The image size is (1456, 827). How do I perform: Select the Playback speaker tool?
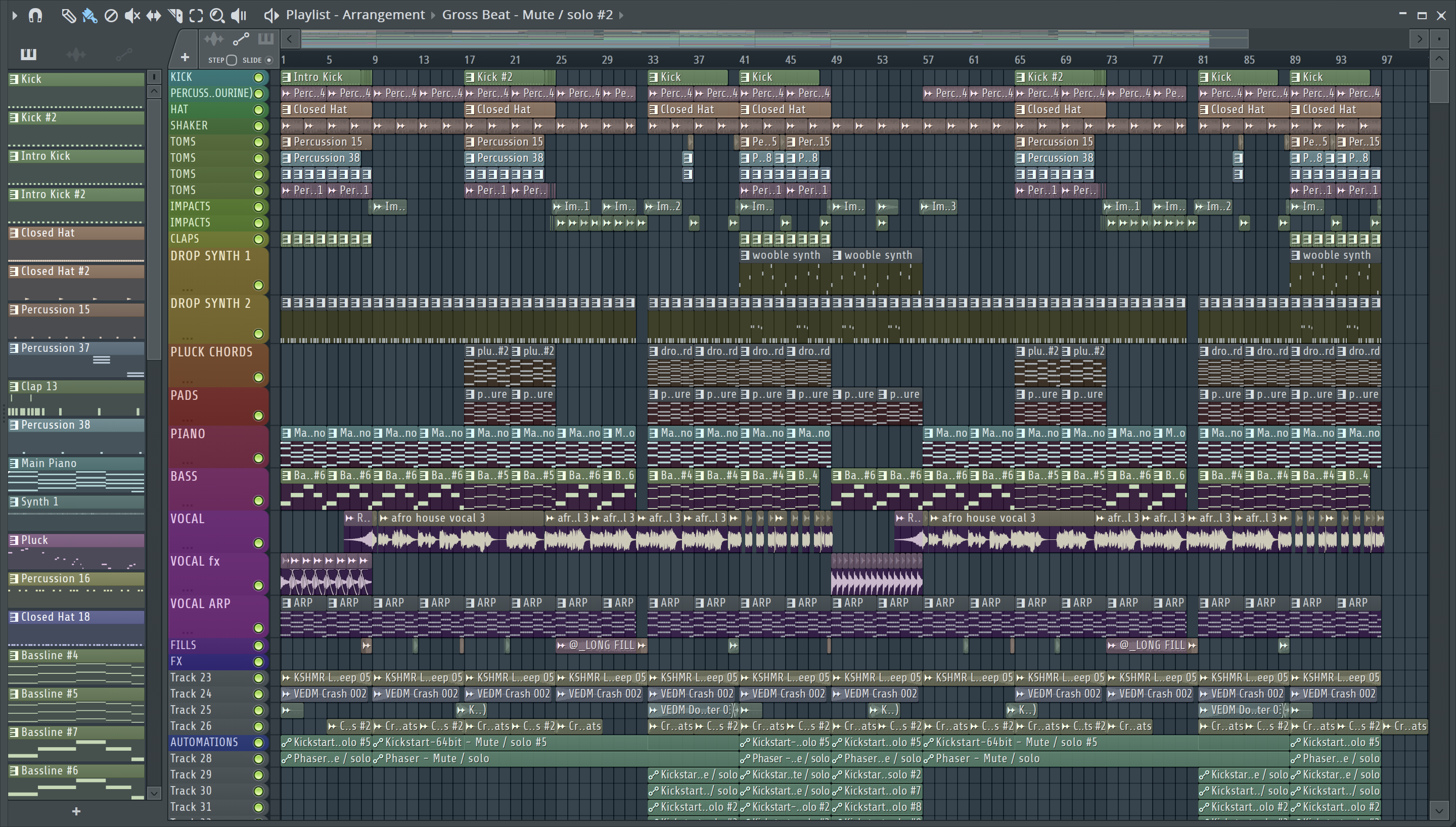coord(239,15)
